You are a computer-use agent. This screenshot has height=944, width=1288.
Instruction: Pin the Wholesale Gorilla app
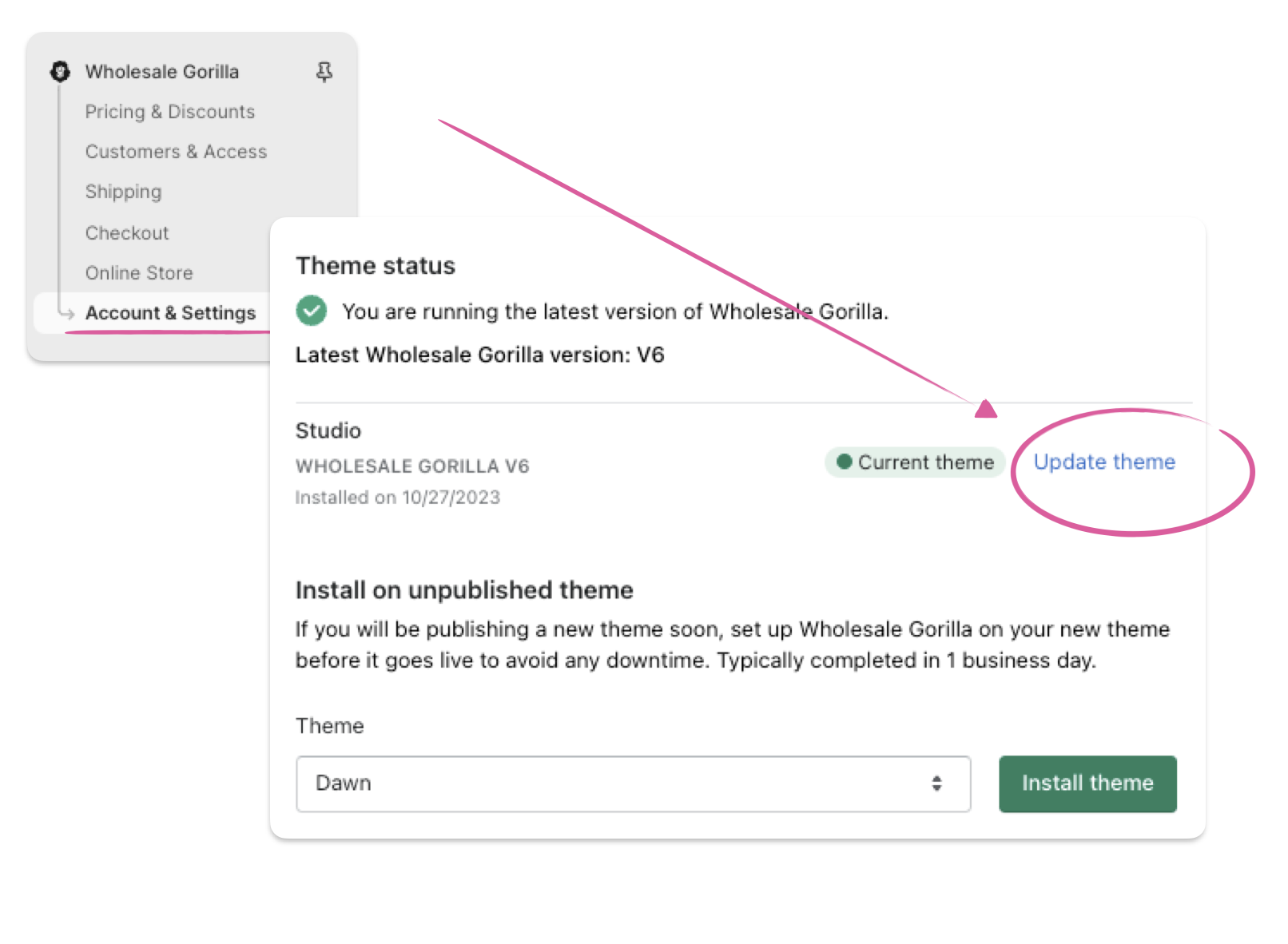pyautogui.click(x=324, y=73)
